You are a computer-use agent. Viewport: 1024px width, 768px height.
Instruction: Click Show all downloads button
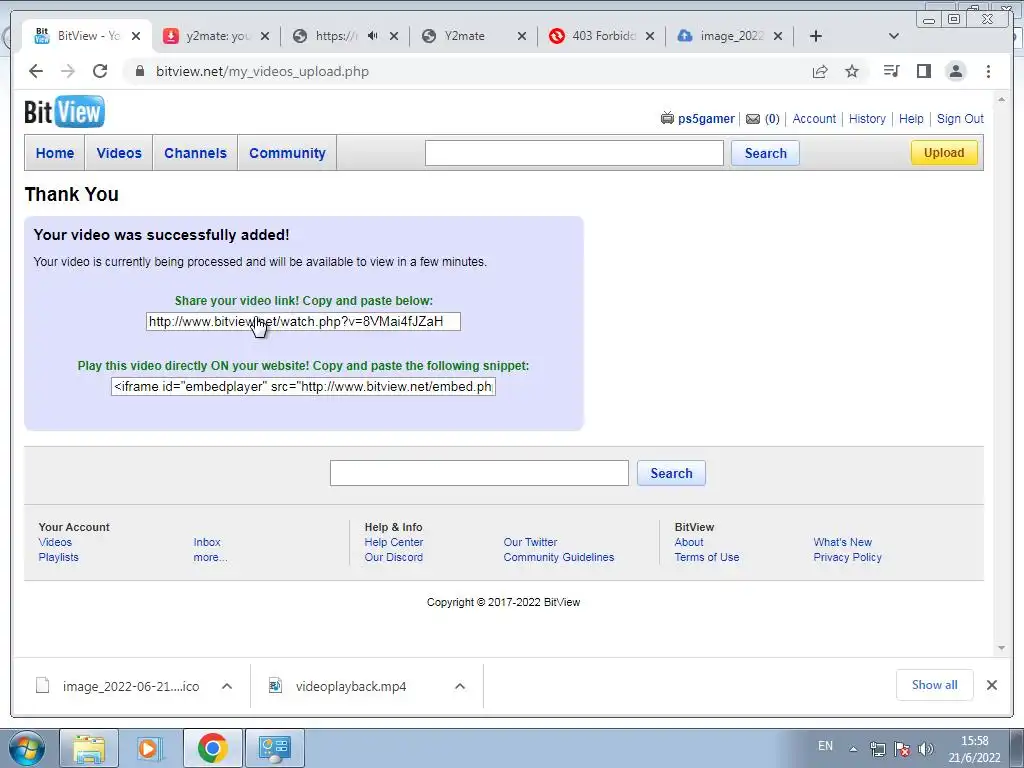pyautogui.click(x=935, y=685)
